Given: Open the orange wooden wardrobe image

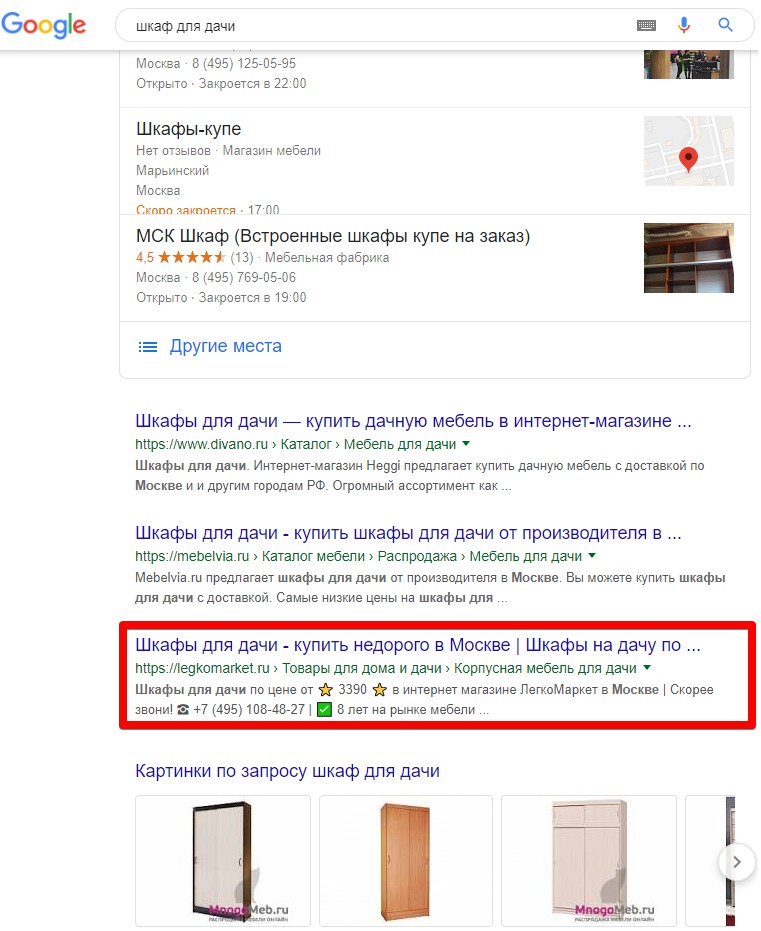Looking at the screenshot, I should click(x=405, y=861).
